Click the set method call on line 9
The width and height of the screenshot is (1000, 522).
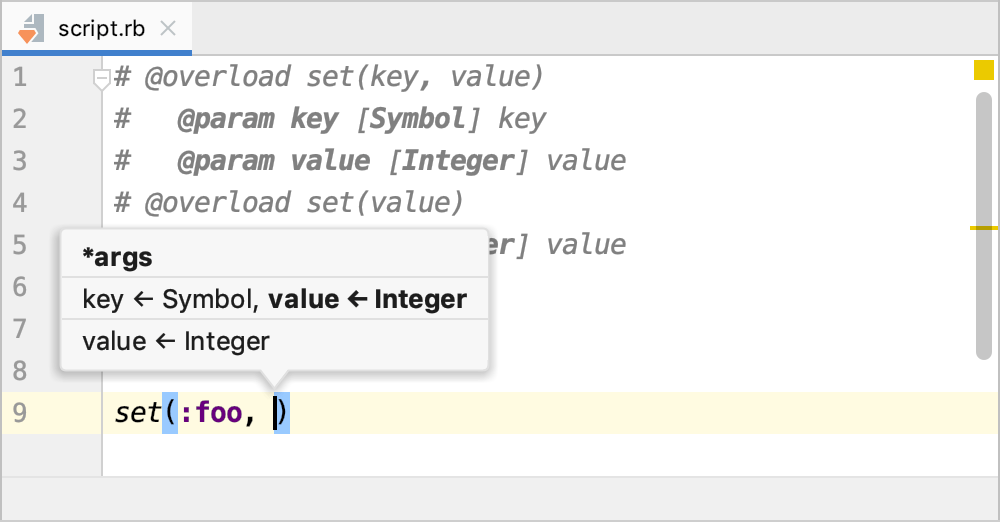pos(137,412)
